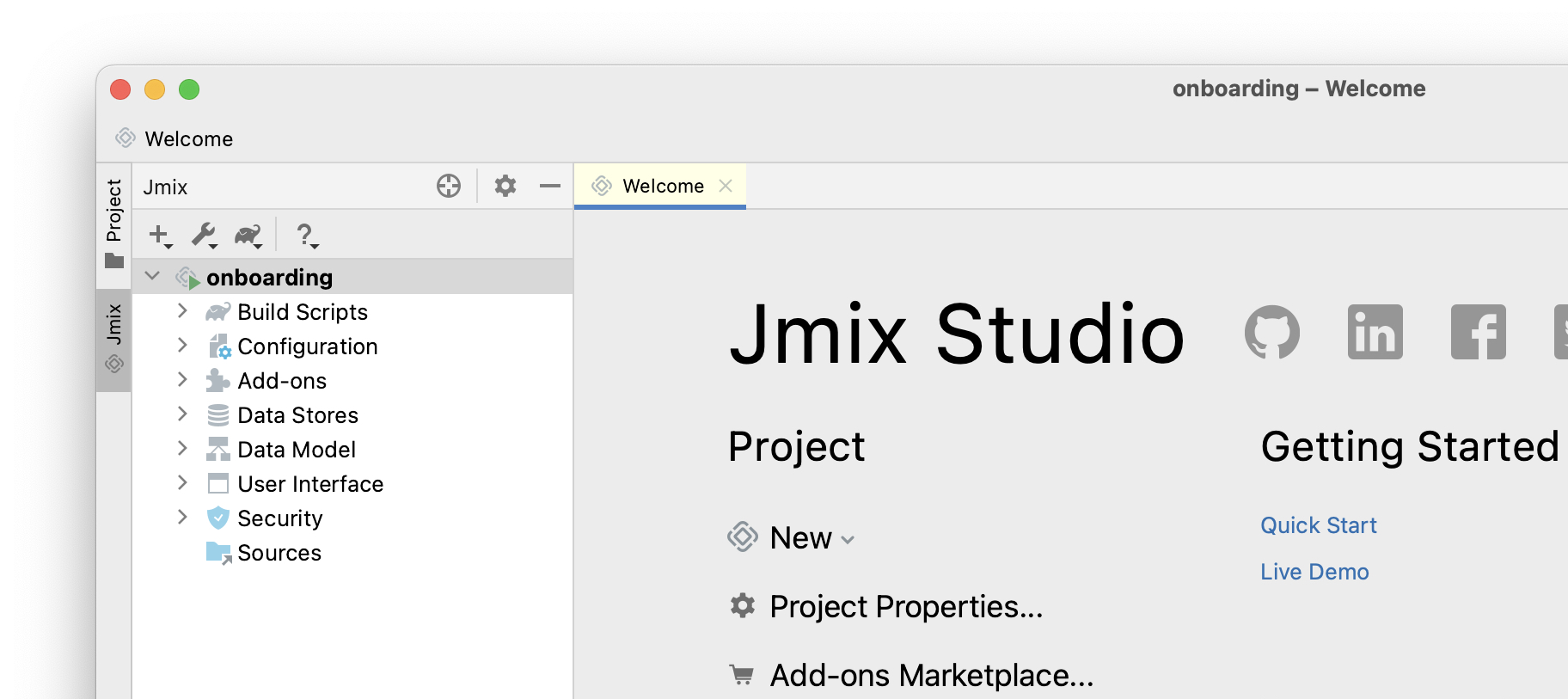Click the Project Properties gear icon
This screenshot has width=1568, height=699.
[743, 606]
